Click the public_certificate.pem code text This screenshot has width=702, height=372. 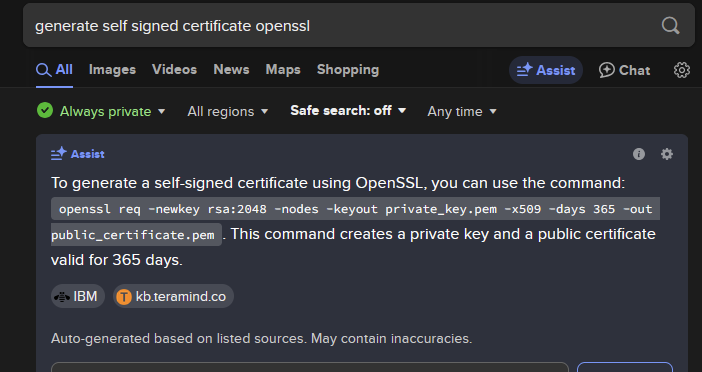[133, 235]
